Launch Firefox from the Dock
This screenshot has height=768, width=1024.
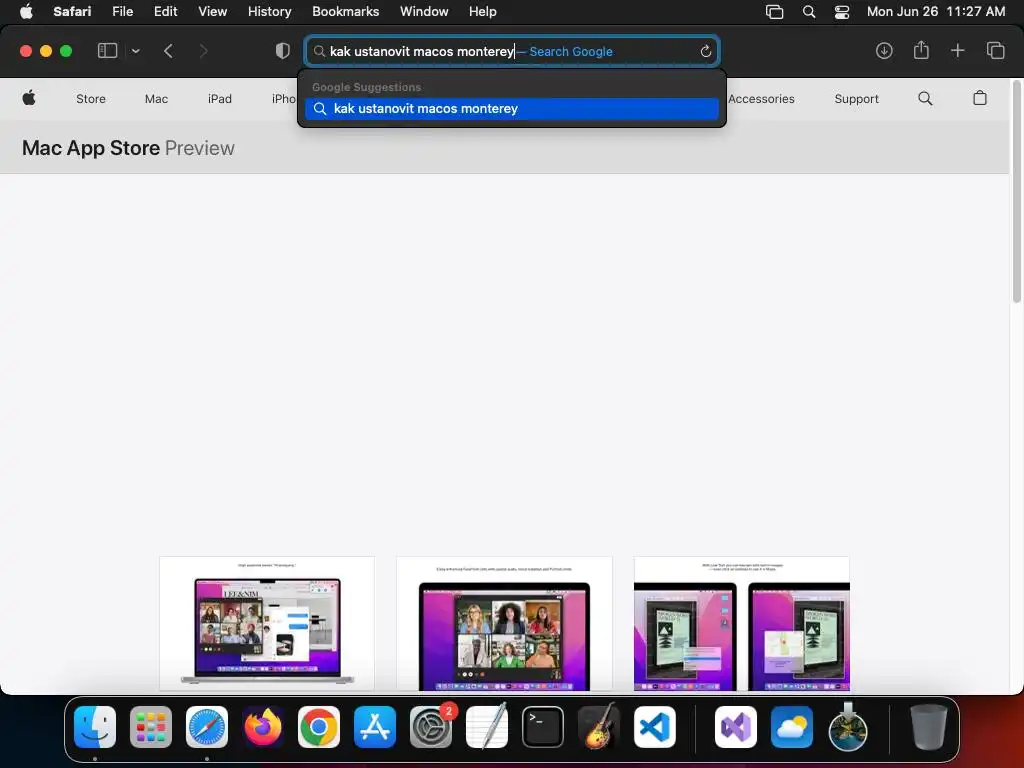263,727
